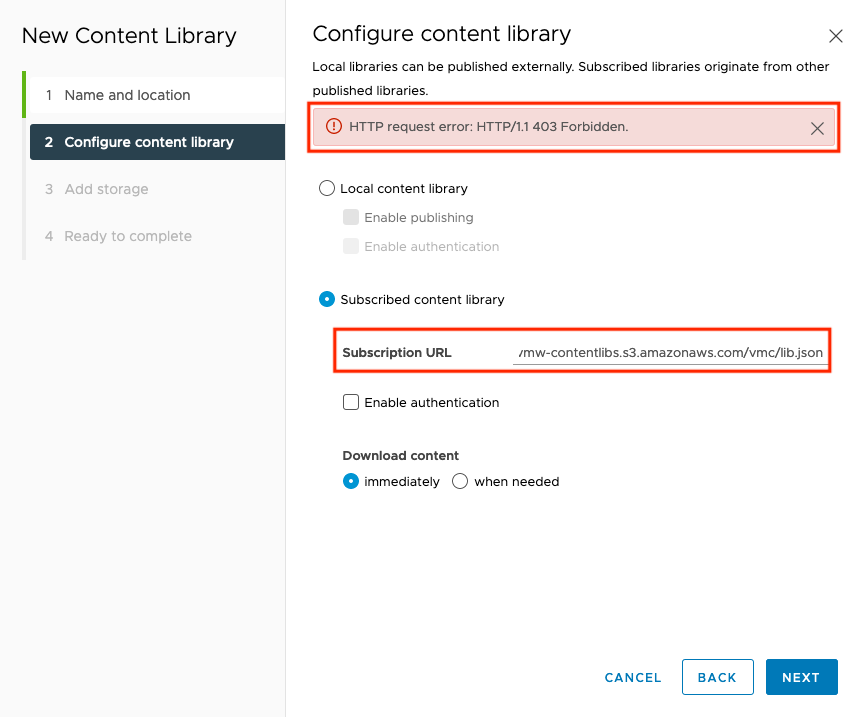Click the red error alert icon
860x717 pixels.
[333, 126]
